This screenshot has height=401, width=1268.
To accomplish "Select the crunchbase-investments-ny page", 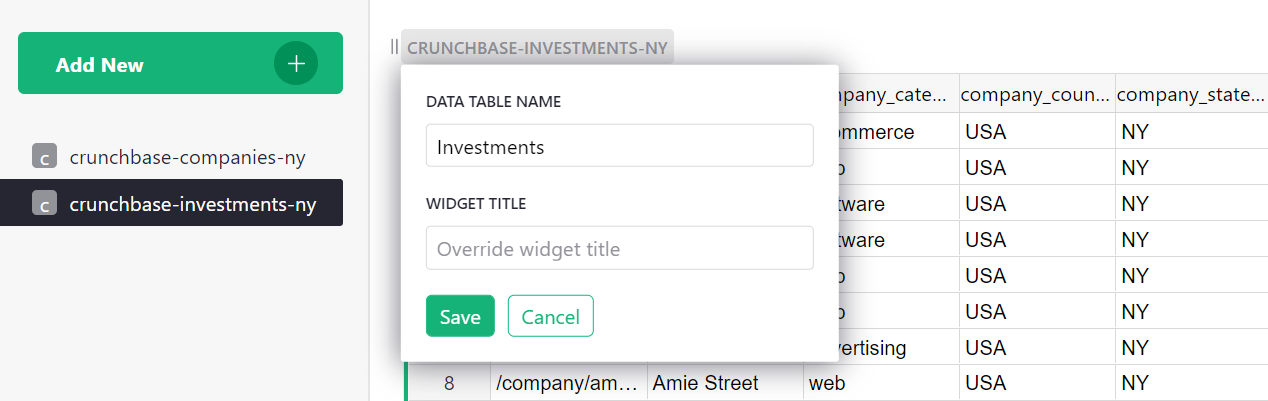I will click(x=192, y=204).
